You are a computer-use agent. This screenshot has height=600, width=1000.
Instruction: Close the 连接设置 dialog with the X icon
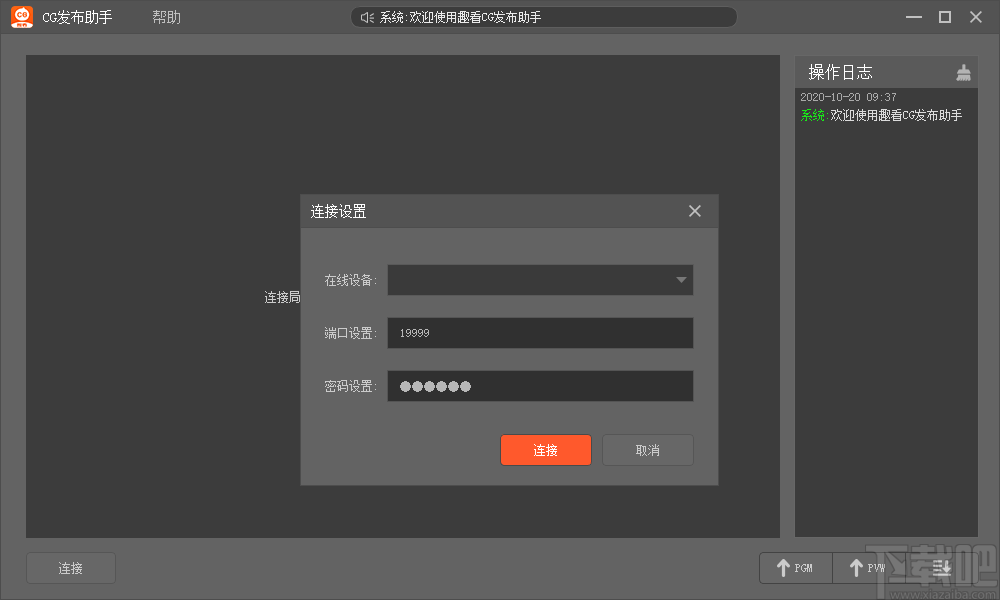pos(694,211)
